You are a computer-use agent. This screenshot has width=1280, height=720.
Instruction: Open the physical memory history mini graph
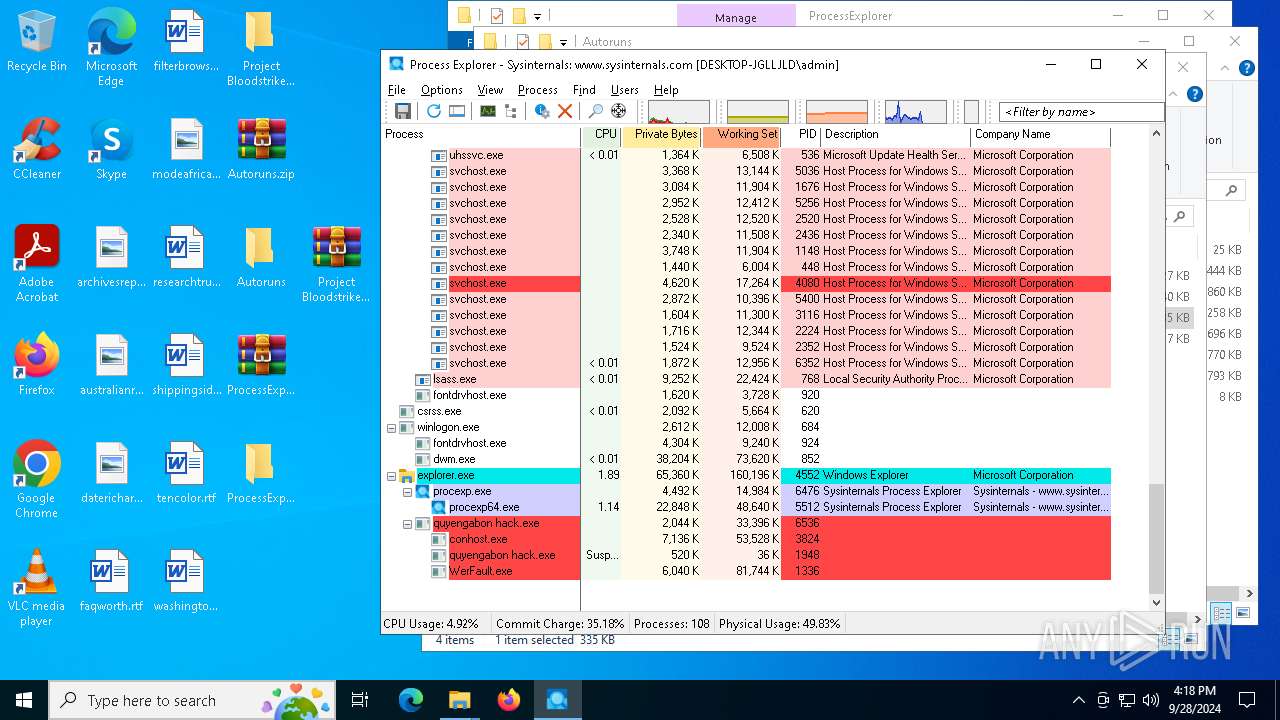click(x=837, y=112)
